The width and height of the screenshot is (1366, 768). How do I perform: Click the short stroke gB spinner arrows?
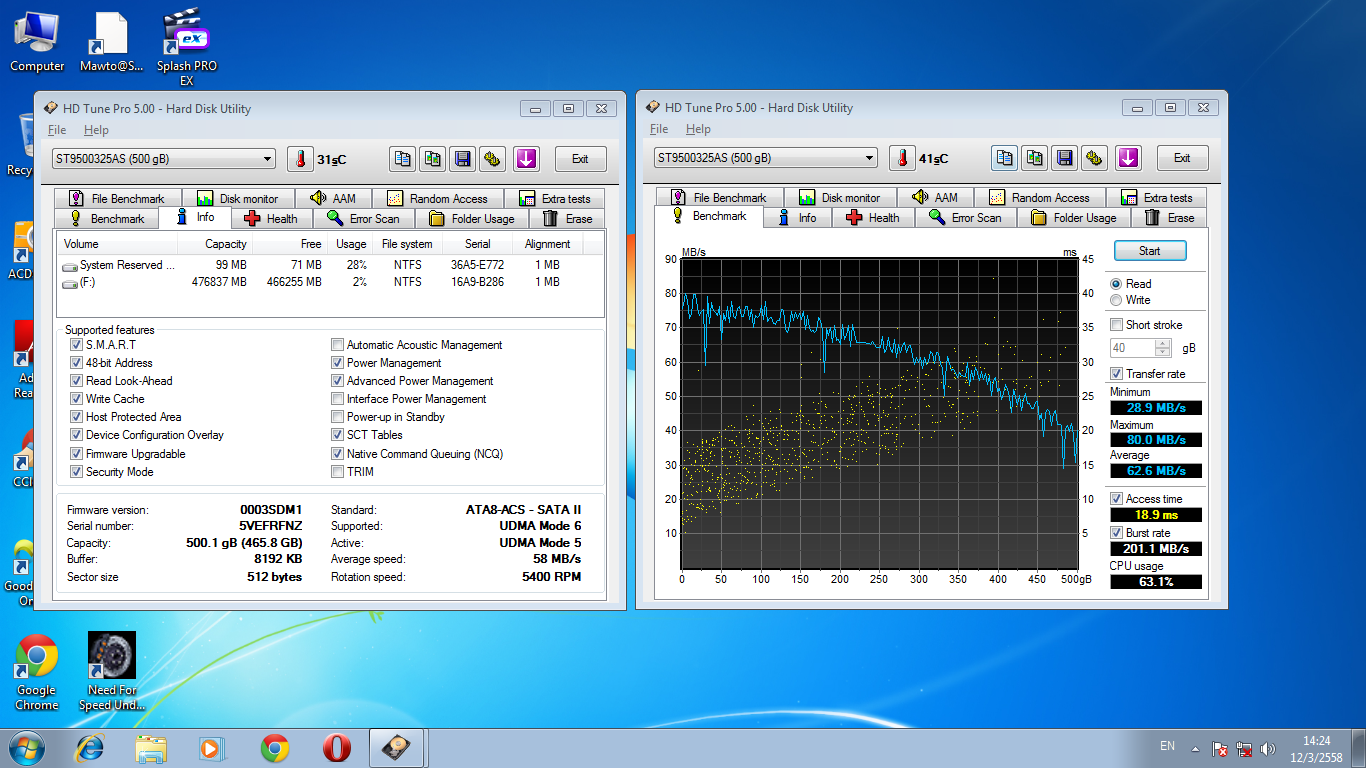coord(1162,348)
